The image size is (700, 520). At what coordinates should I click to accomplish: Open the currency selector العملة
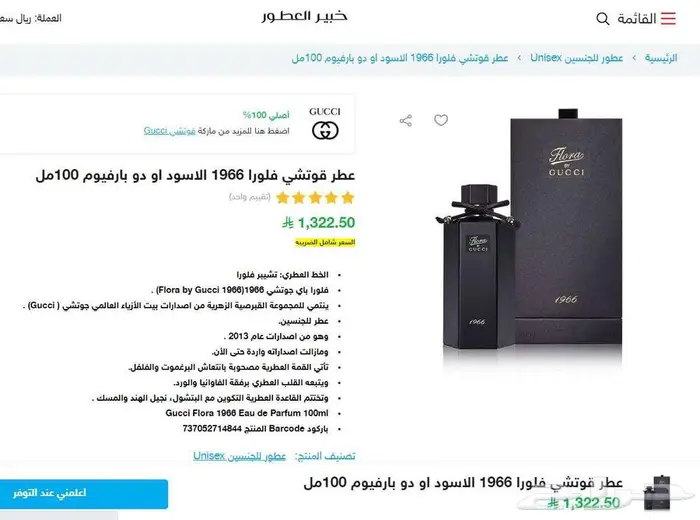(x=30, y=18)
